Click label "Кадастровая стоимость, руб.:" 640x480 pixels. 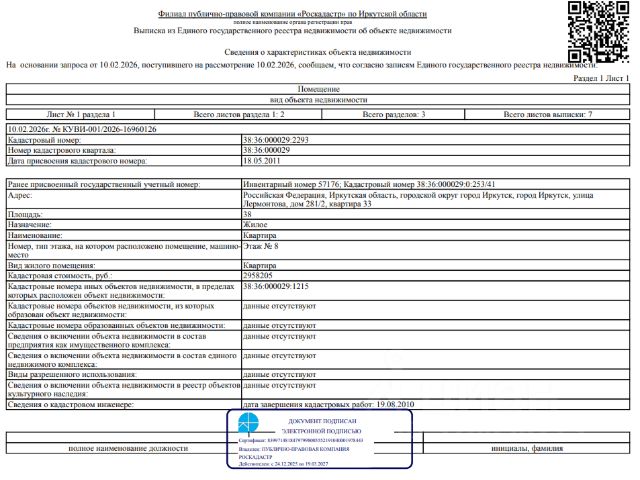pyautogui.click(x=60, y=276)
